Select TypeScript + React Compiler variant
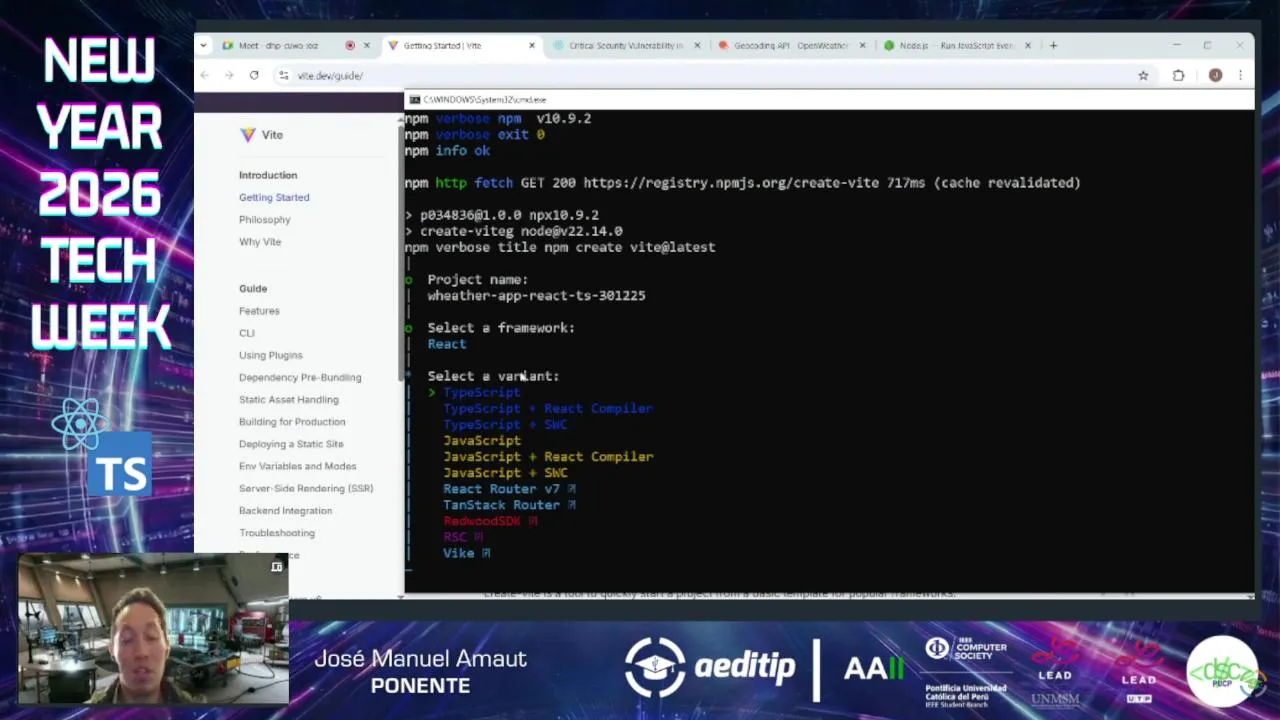 pyautogui.click(x=548, y=408)
